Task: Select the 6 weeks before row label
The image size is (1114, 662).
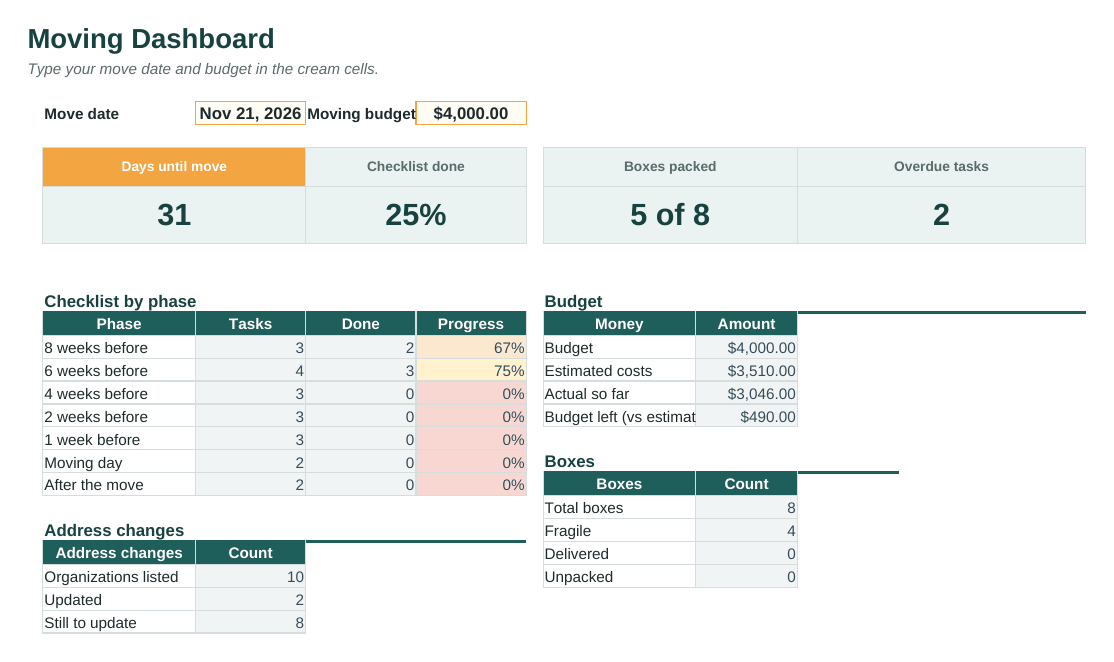Action: point(119,371)
